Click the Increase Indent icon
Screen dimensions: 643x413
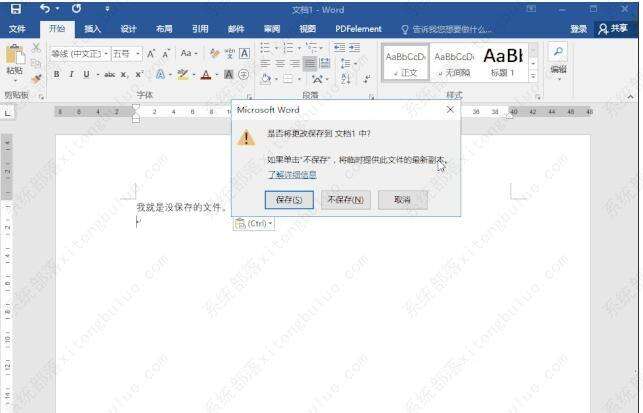[x=355, y=48]
